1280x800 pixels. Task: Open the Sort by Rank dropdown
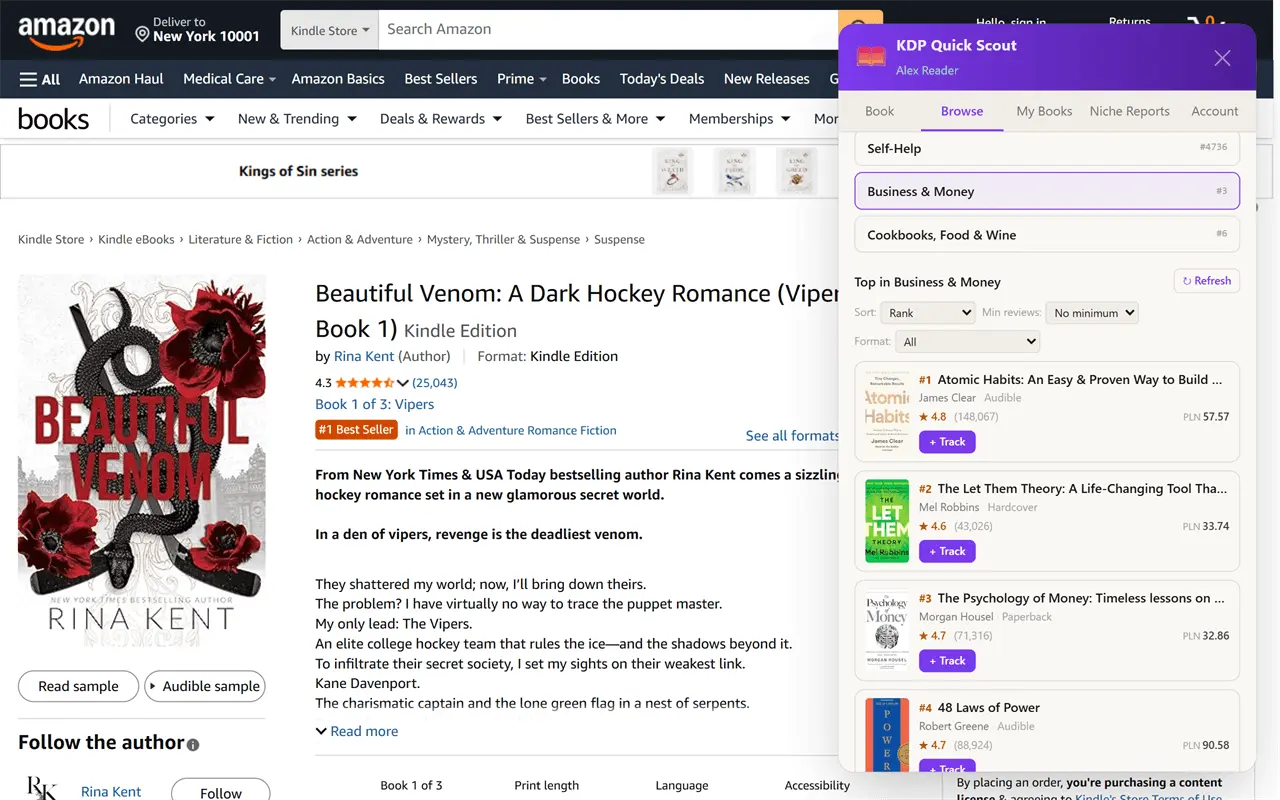(x=928, y=313)
